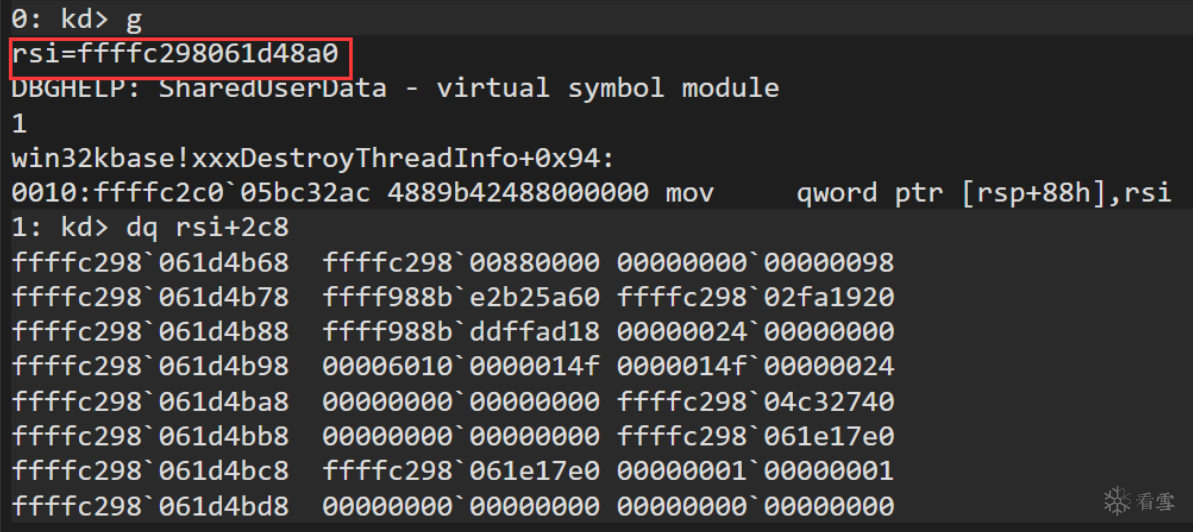Image resolution: width=1193 pixels, height=532 pixels.
Task: Click memory address ffffc298`061d4b68
Action: (150, 262)
